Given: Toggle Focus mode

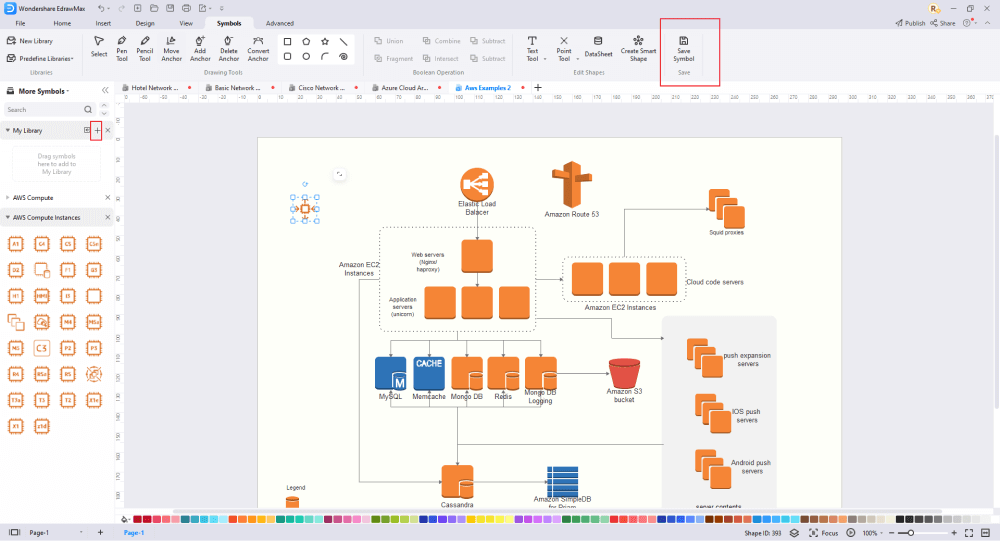Looking at the screenshot, I should pos(823,533).
